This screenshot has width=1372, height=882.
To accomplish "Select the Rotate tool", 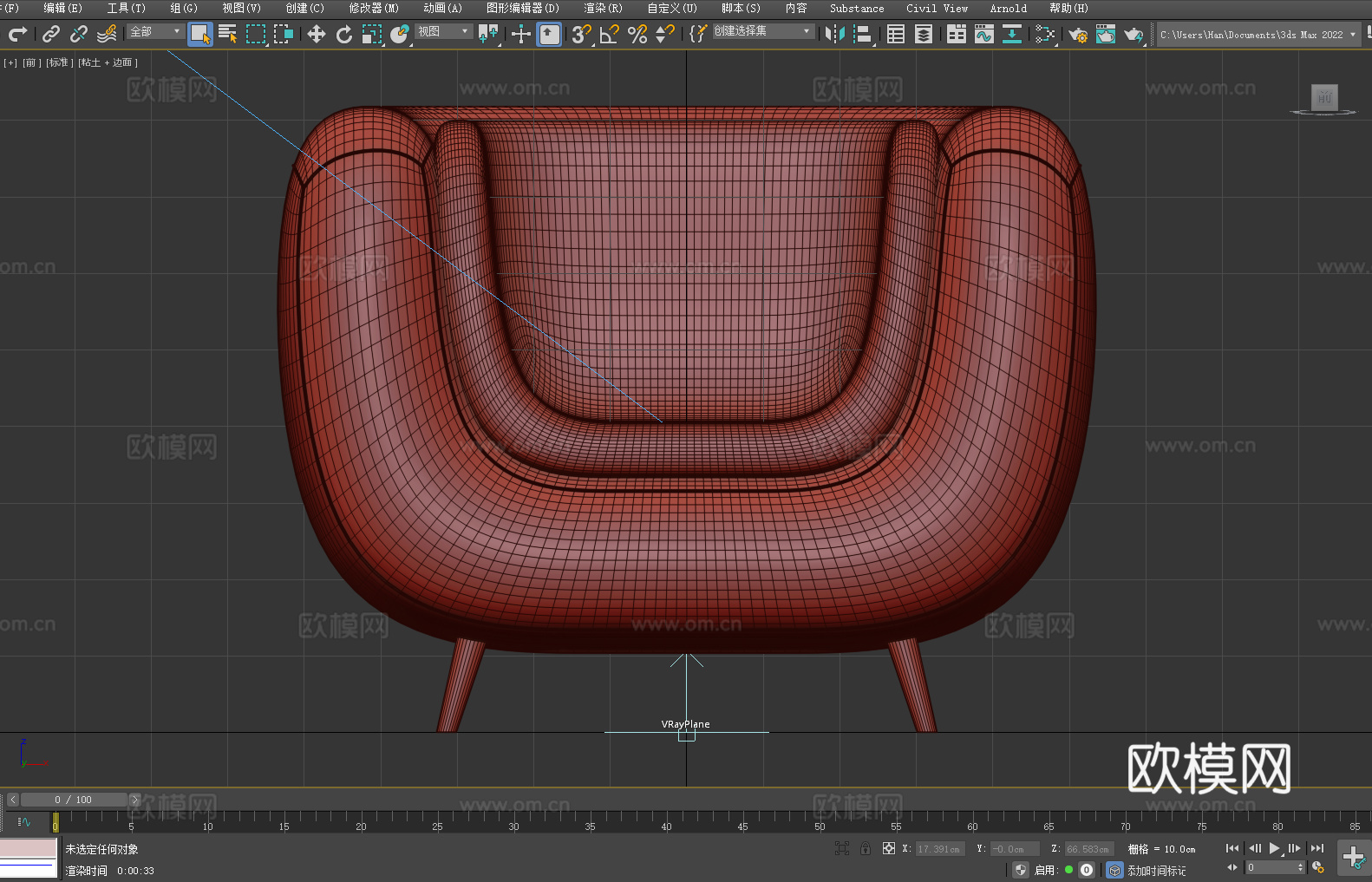I will pyautogui.click(x=344, y=34).
